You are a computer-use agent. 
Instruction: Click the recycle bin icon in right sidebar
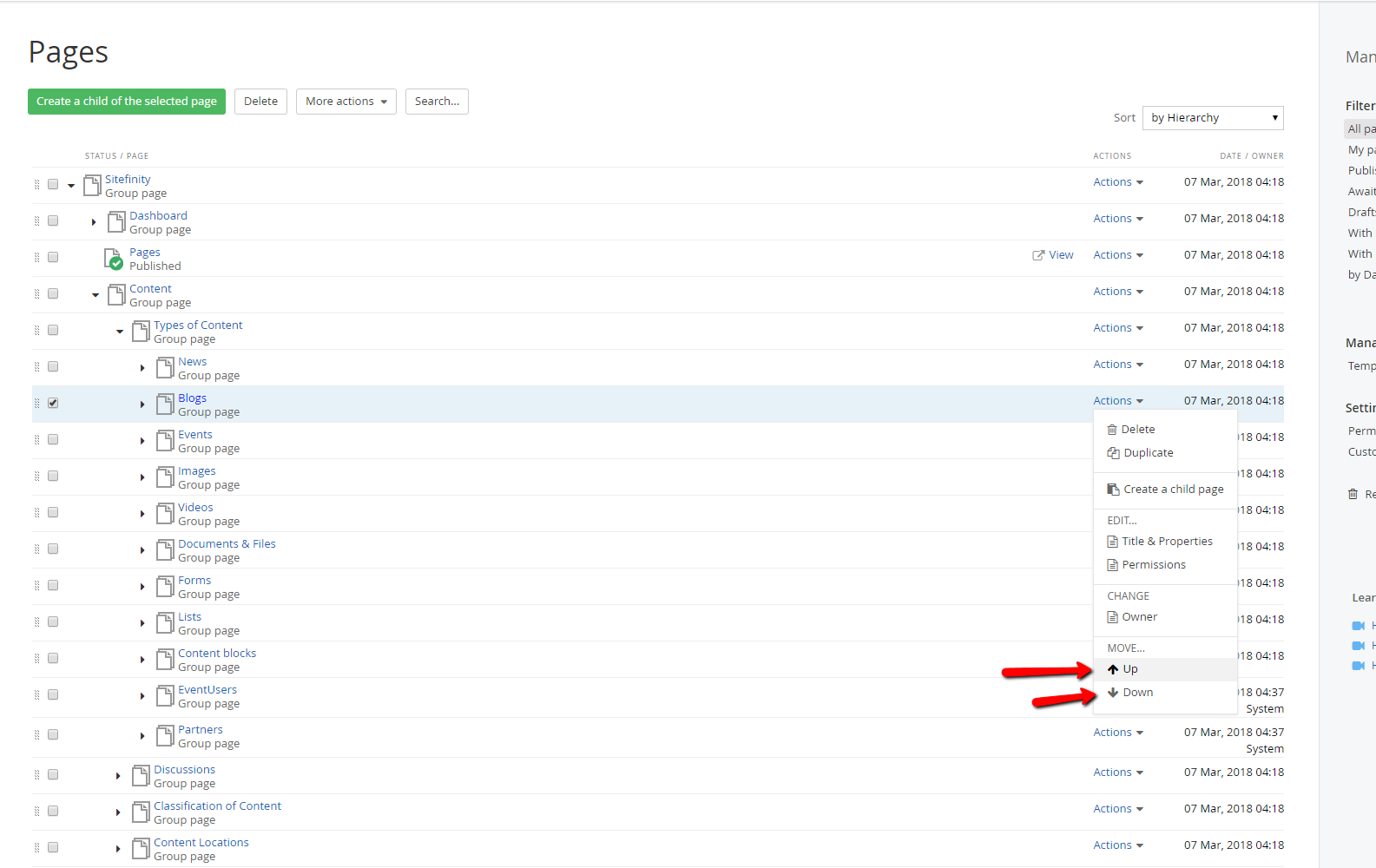[x=1353, y=494]
